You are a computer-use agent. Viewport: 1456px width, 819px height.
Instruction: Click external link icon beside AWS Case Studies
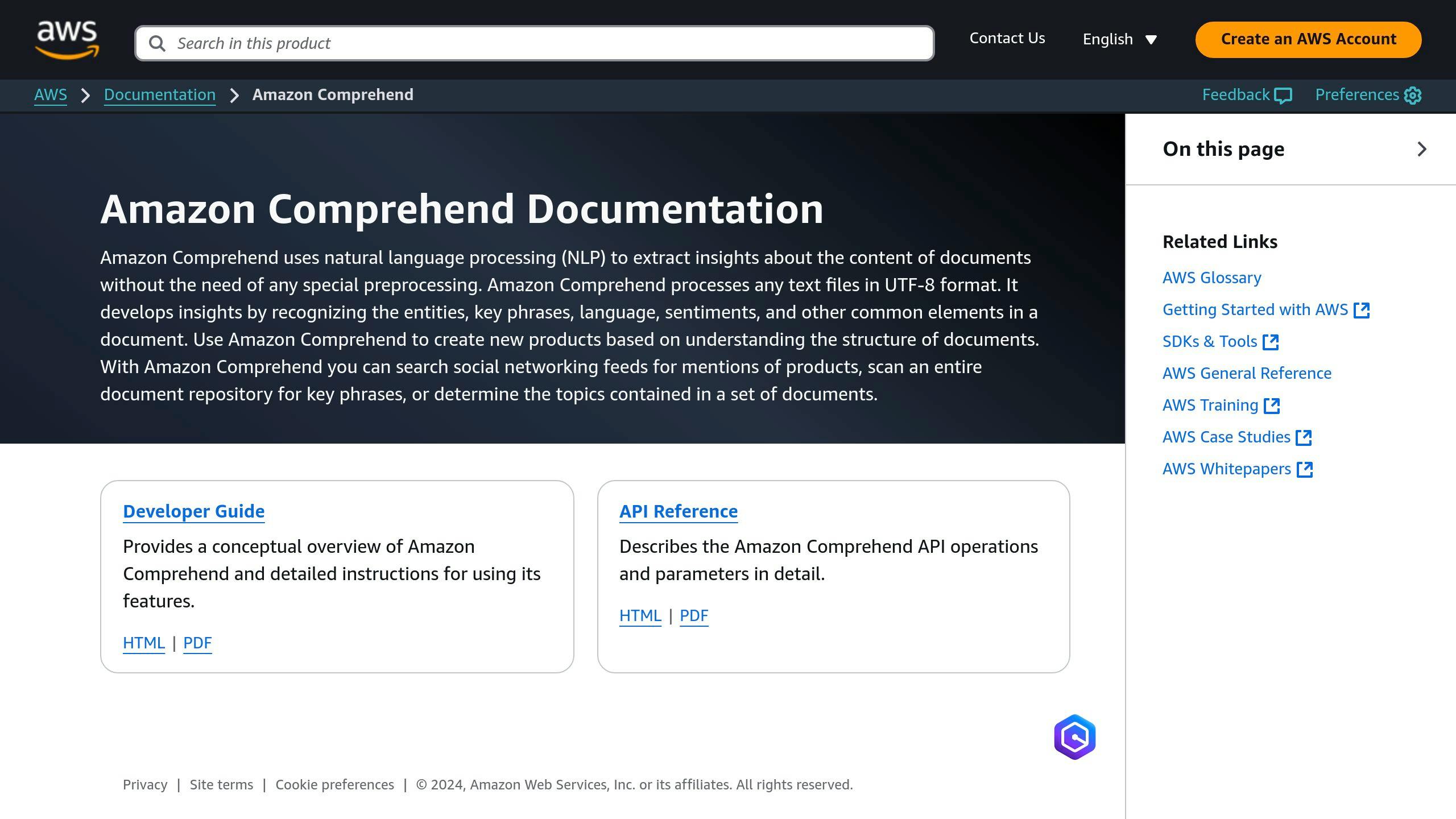pyautogui.click(x=1304, y=437)
